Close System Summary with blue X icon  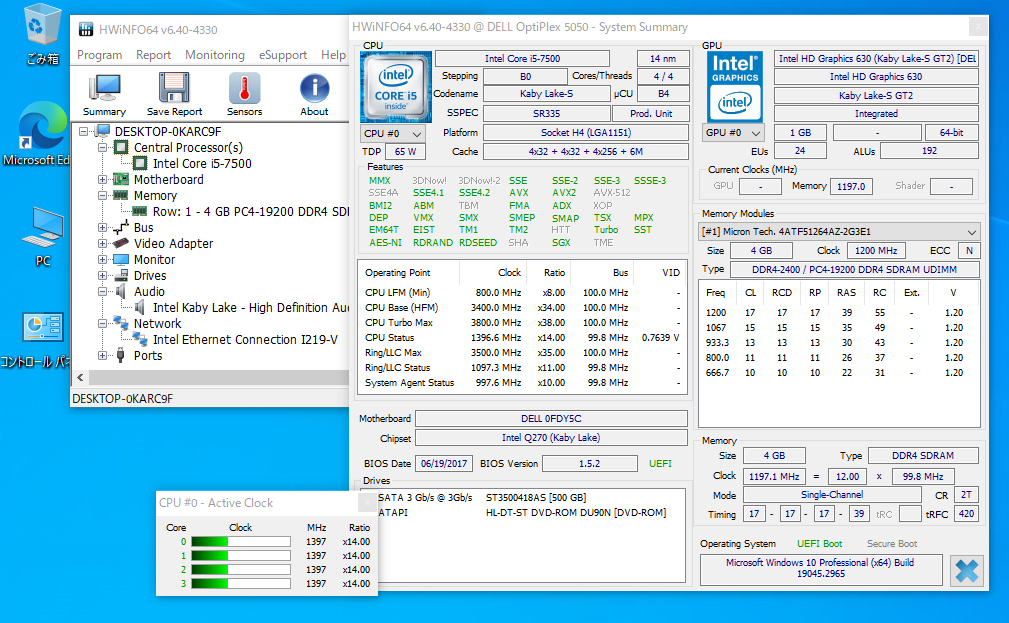click(x=966, y=571)
